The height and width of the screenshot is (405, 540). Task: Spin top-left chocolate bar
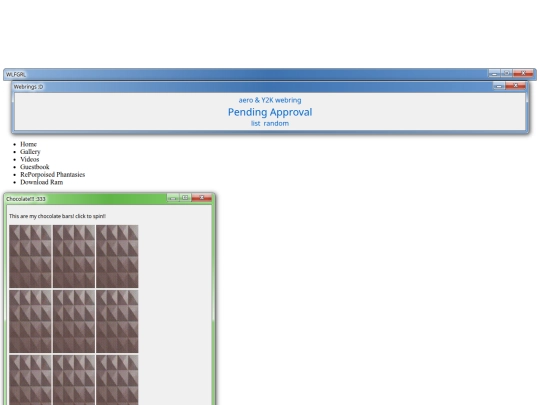click(30, 256)
